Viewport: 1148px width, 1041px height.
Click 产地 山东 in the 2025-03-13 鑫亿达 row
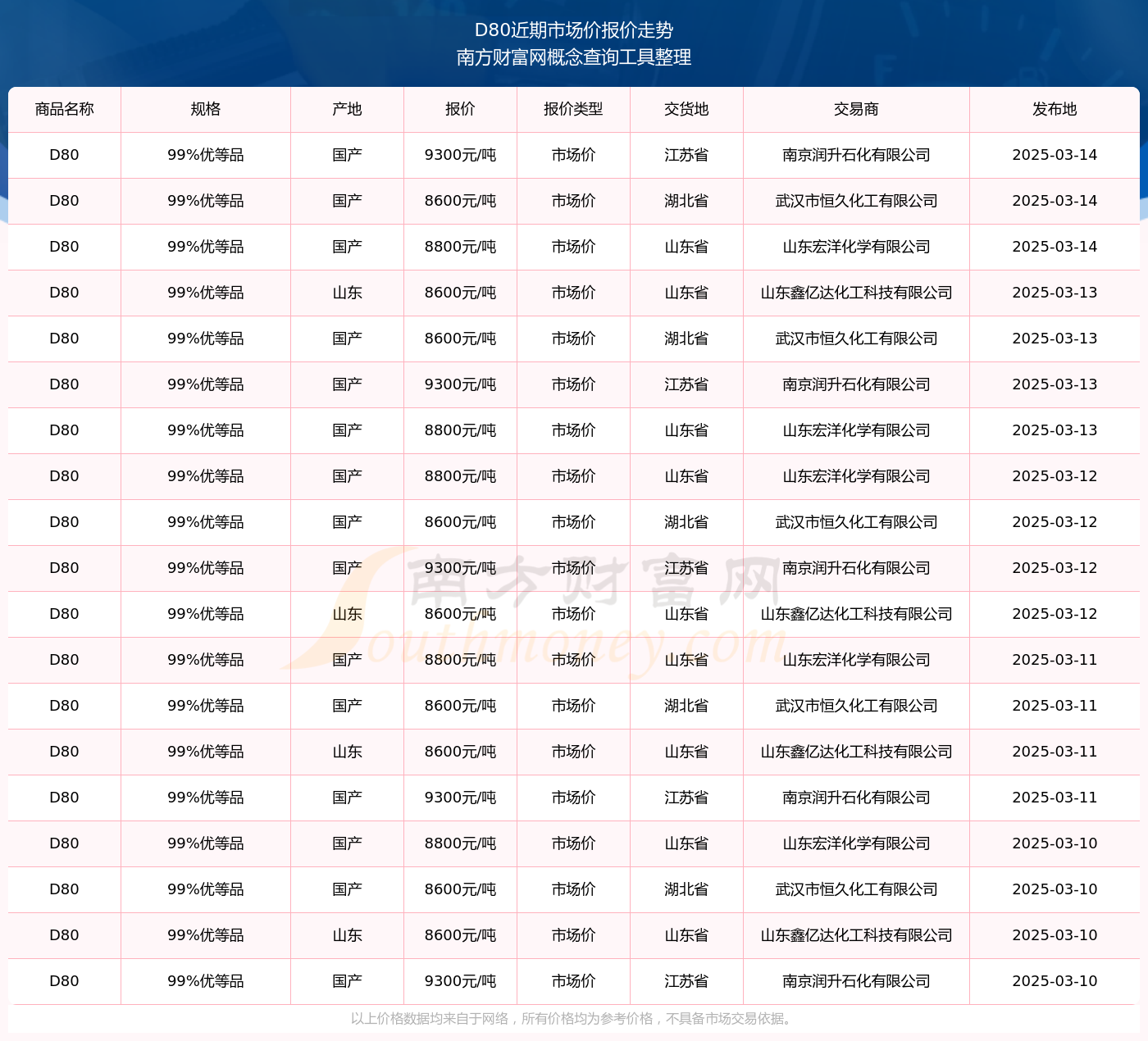click(348, 293)
